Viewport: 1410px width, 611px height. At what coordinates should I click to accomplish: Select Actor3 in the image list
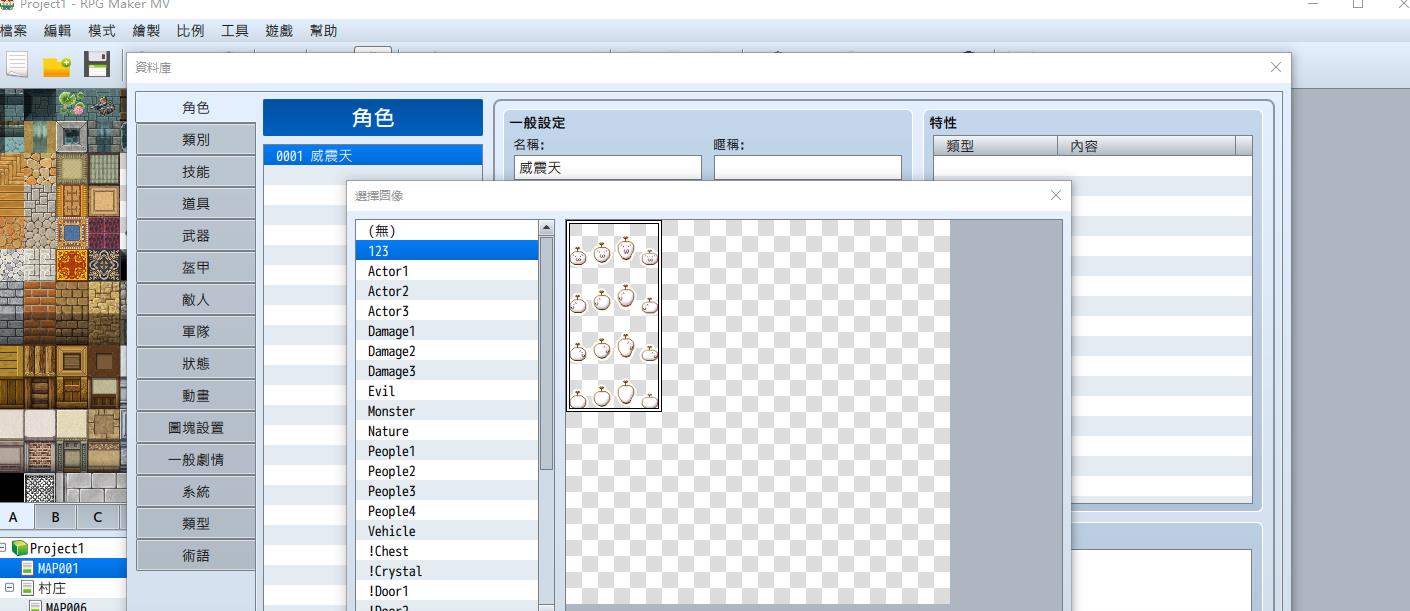(447, 311)
